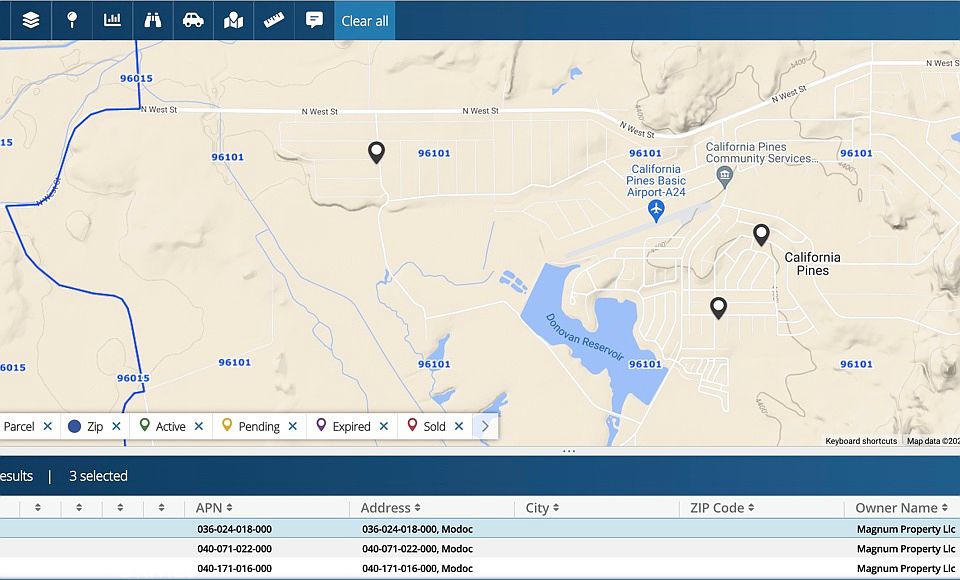Viewport: 960px width, 580px height.
Task: Sort results by Owner Name header
Action: (901, 508)
